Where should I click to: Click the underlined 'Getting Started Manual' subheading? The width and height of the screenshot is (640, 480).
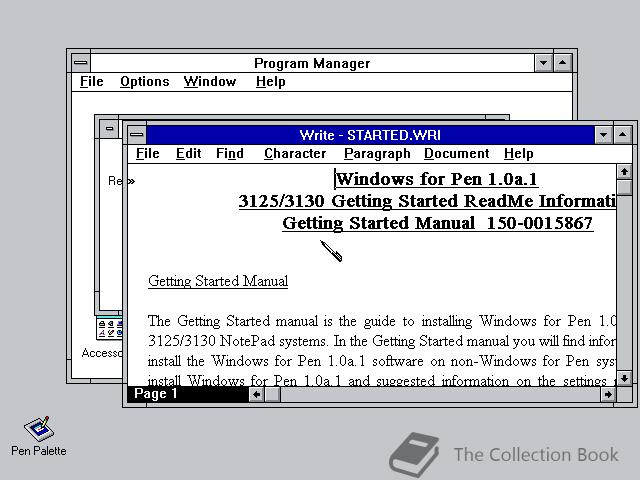click(x=218, y=281)
